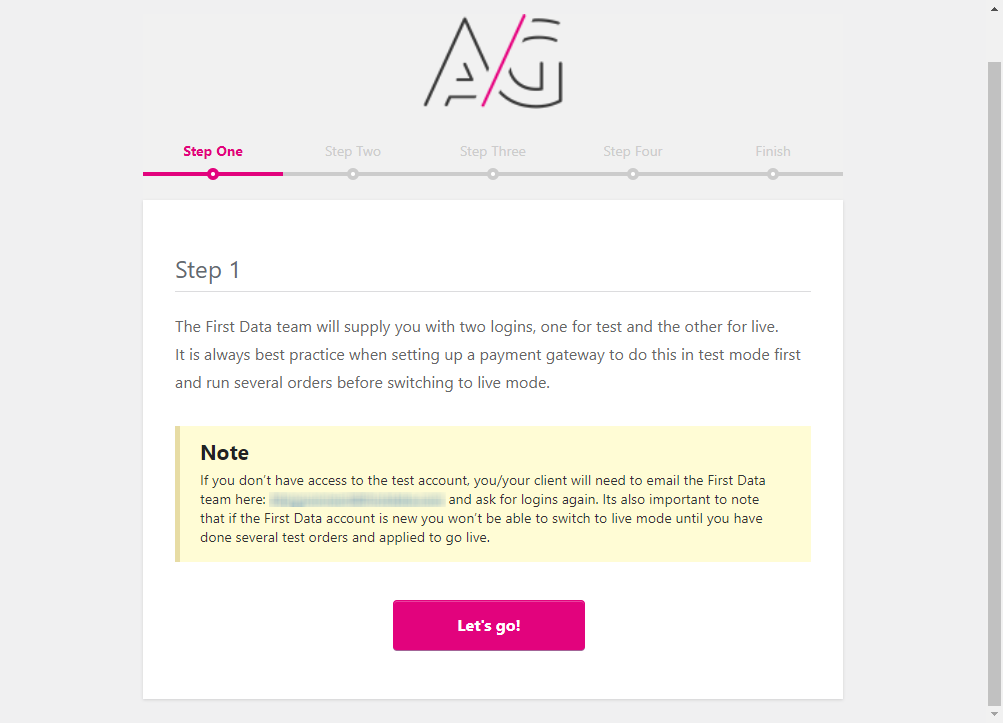Click the Finish progress dot

pyautogui.click(x=773, y=174)
